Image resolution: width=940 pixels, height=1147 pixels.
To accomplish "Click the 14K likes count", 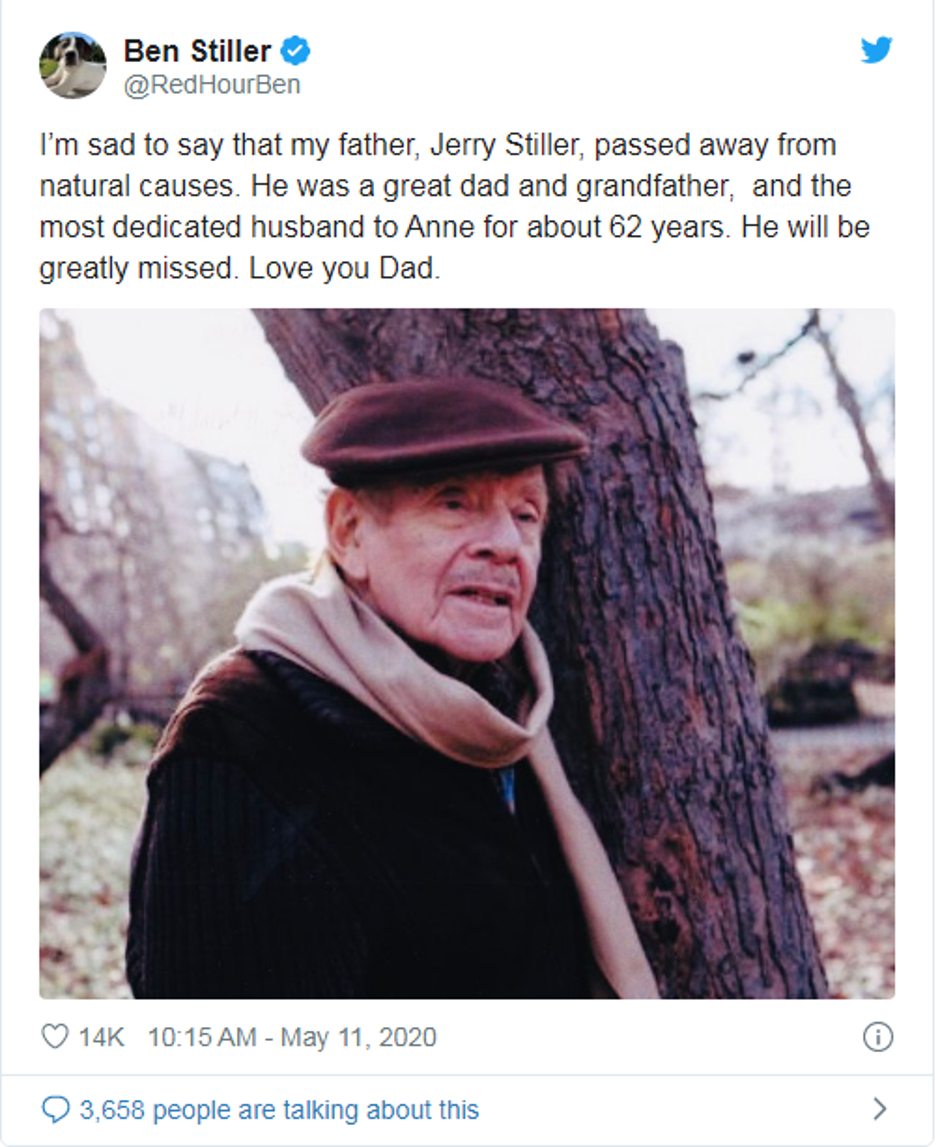I will [101, 1037].
